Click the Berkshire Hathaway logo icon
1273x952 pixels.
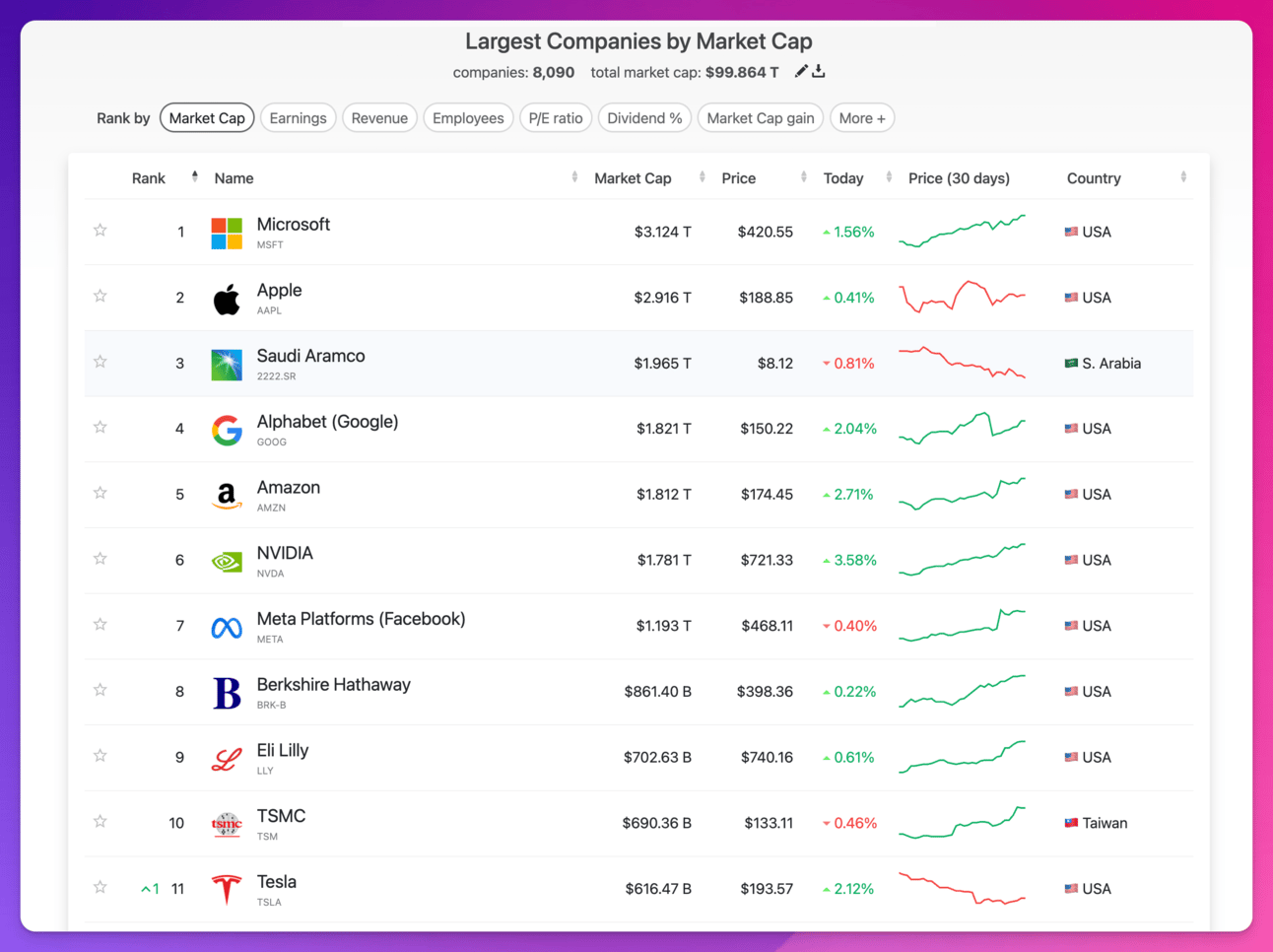click(x=227, y=693)
